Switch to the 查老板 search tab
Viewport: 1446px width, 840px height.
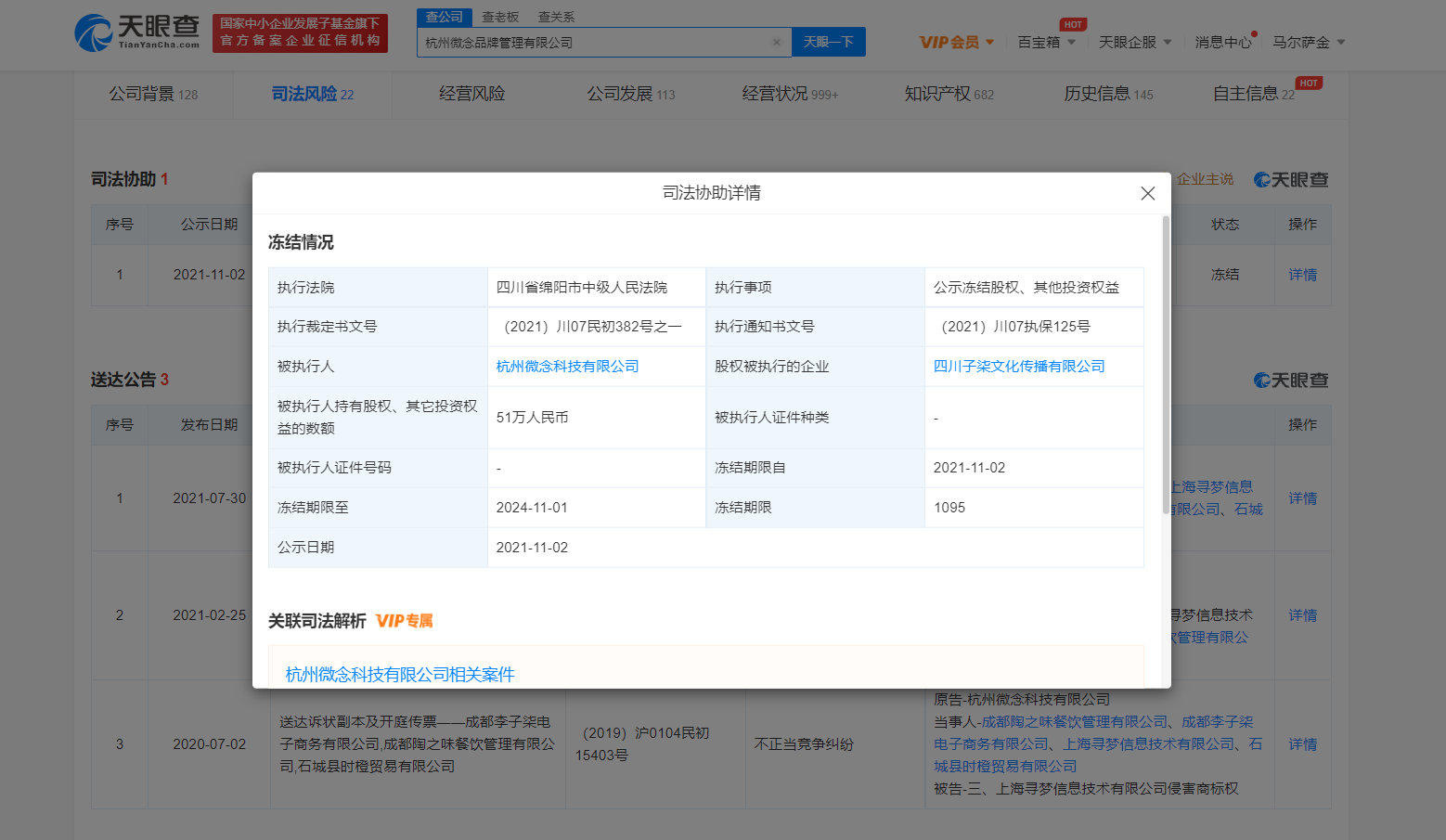point(500,17)
